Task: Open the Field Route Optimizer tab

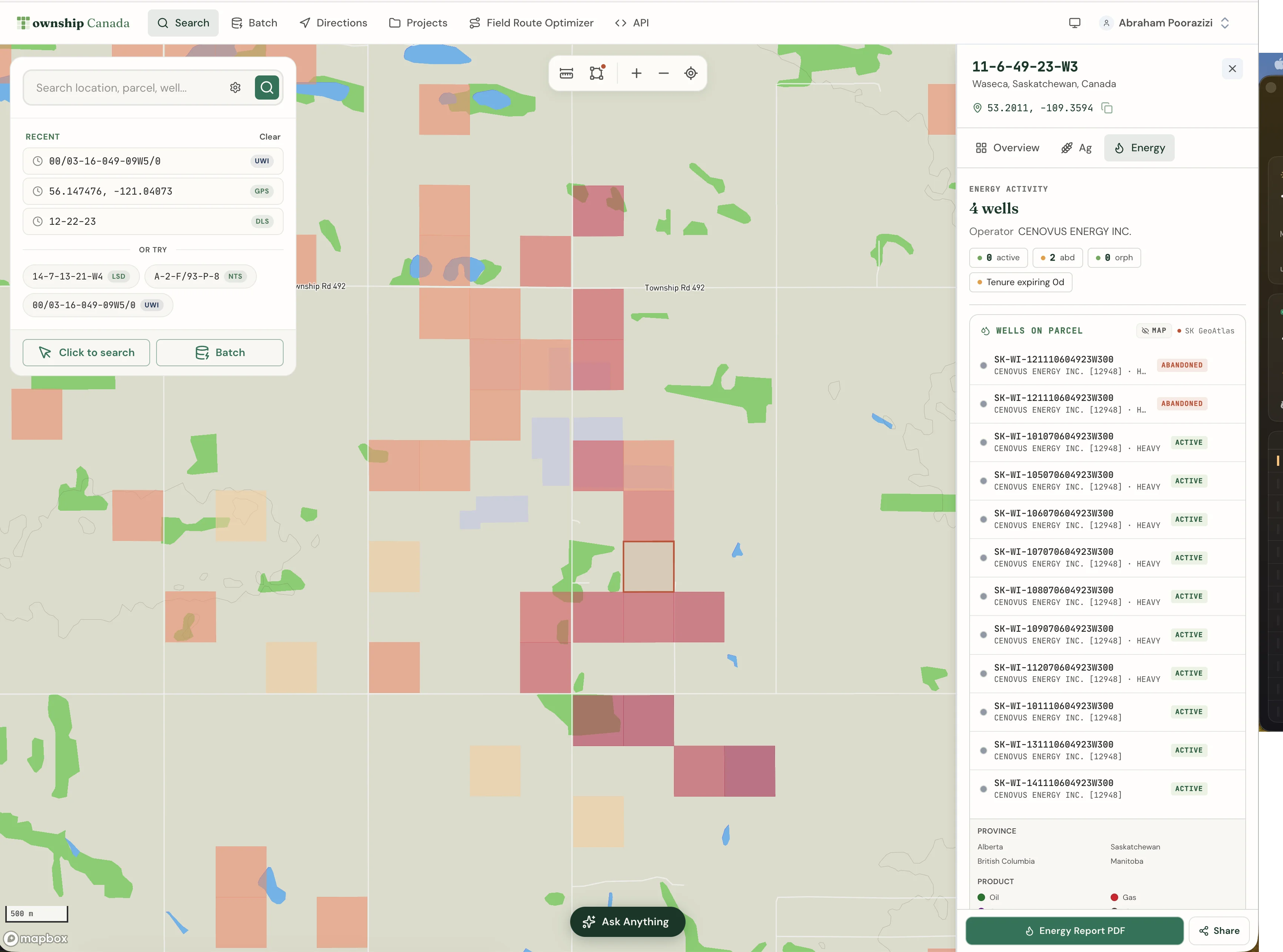Action: (531, 23)
